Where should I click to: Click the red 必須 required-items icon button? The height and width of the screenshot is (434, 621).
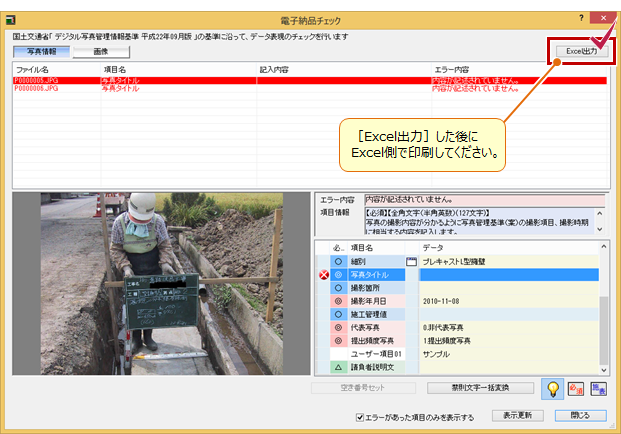click(575, 388)
